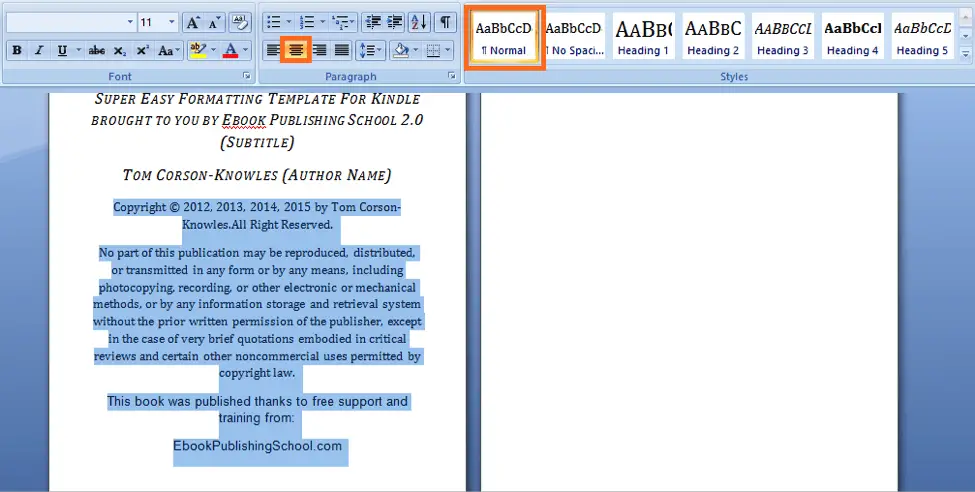Apply the Normal style

[x=504, y=37]
